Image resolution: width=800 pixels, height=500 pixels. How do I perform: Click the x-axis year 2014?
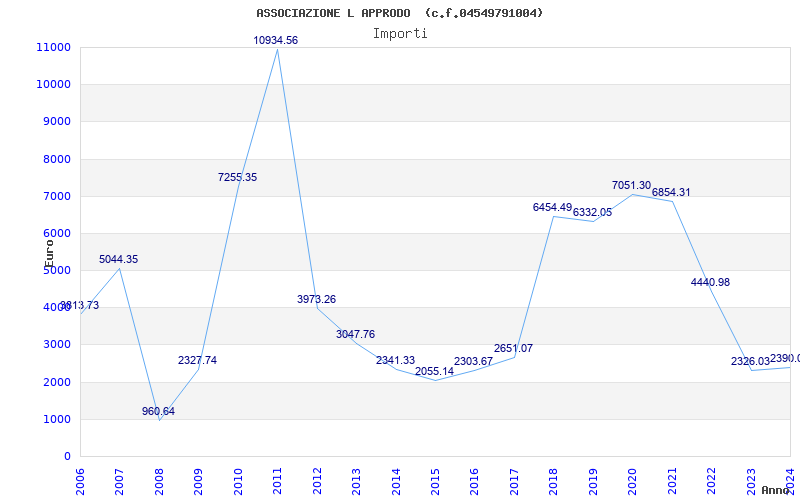[x=395, y=481]
